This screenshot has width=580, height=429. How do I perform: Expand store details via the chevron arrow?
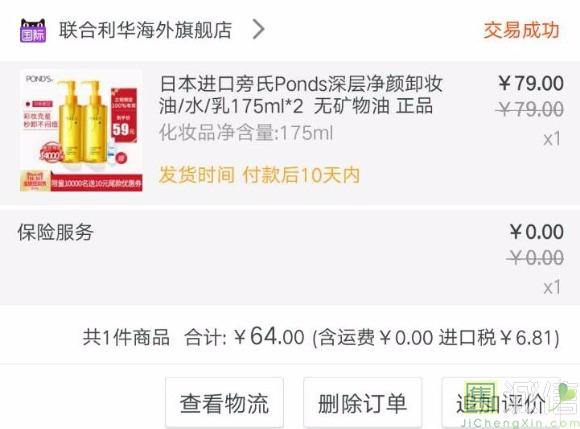259,30
